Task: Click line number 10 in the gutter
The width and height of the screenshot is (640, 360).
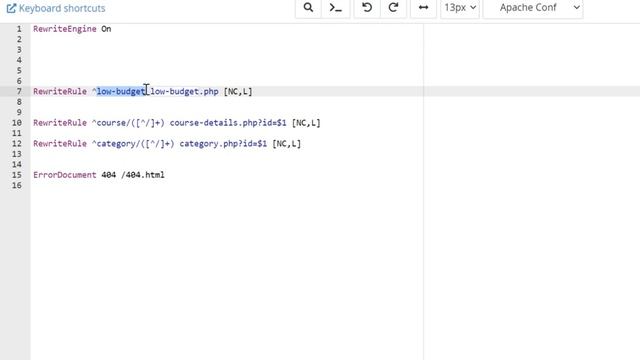Action: point(17,123)
